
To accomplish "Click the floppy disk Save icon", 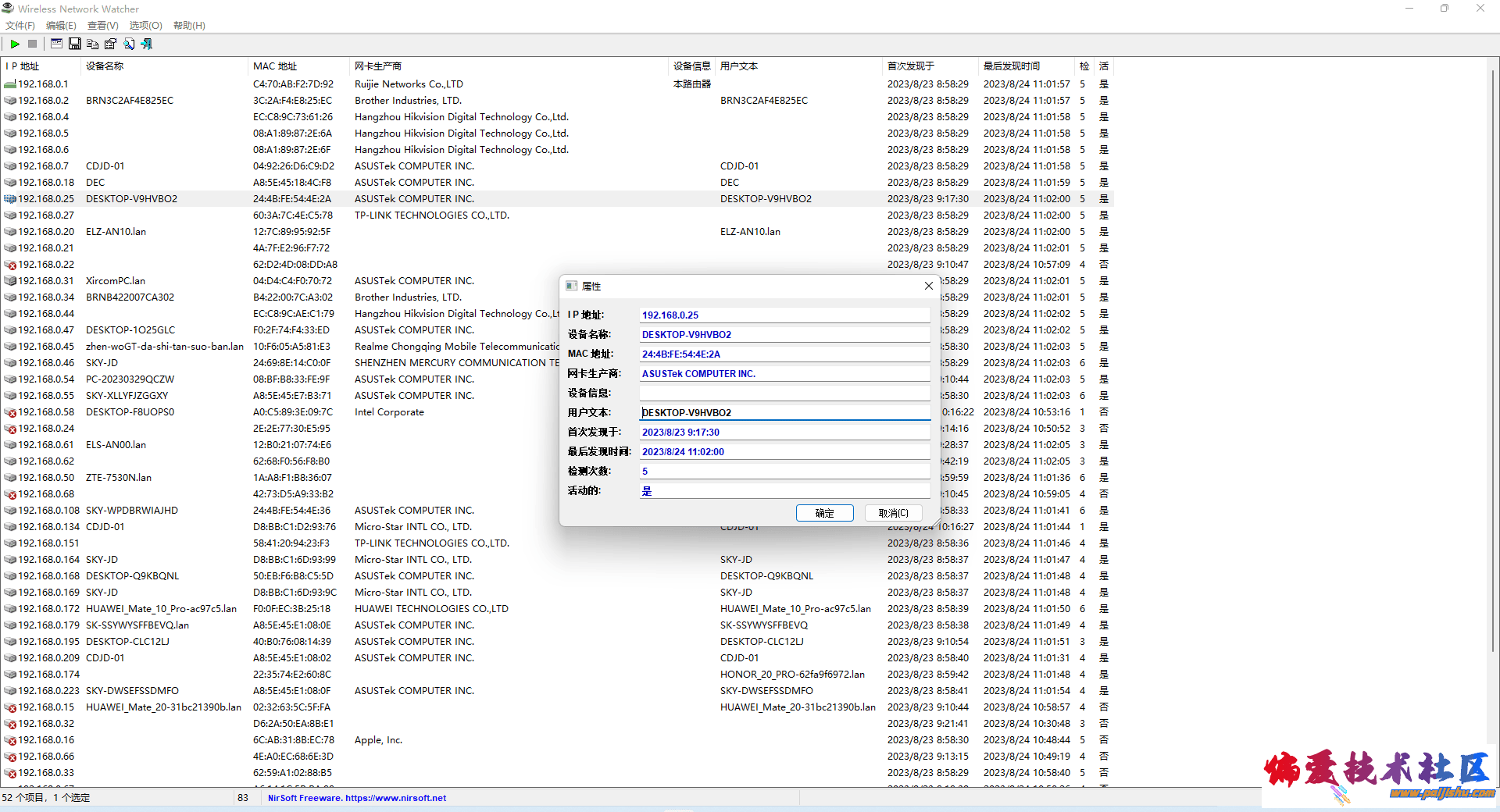I will click(75, 45).
